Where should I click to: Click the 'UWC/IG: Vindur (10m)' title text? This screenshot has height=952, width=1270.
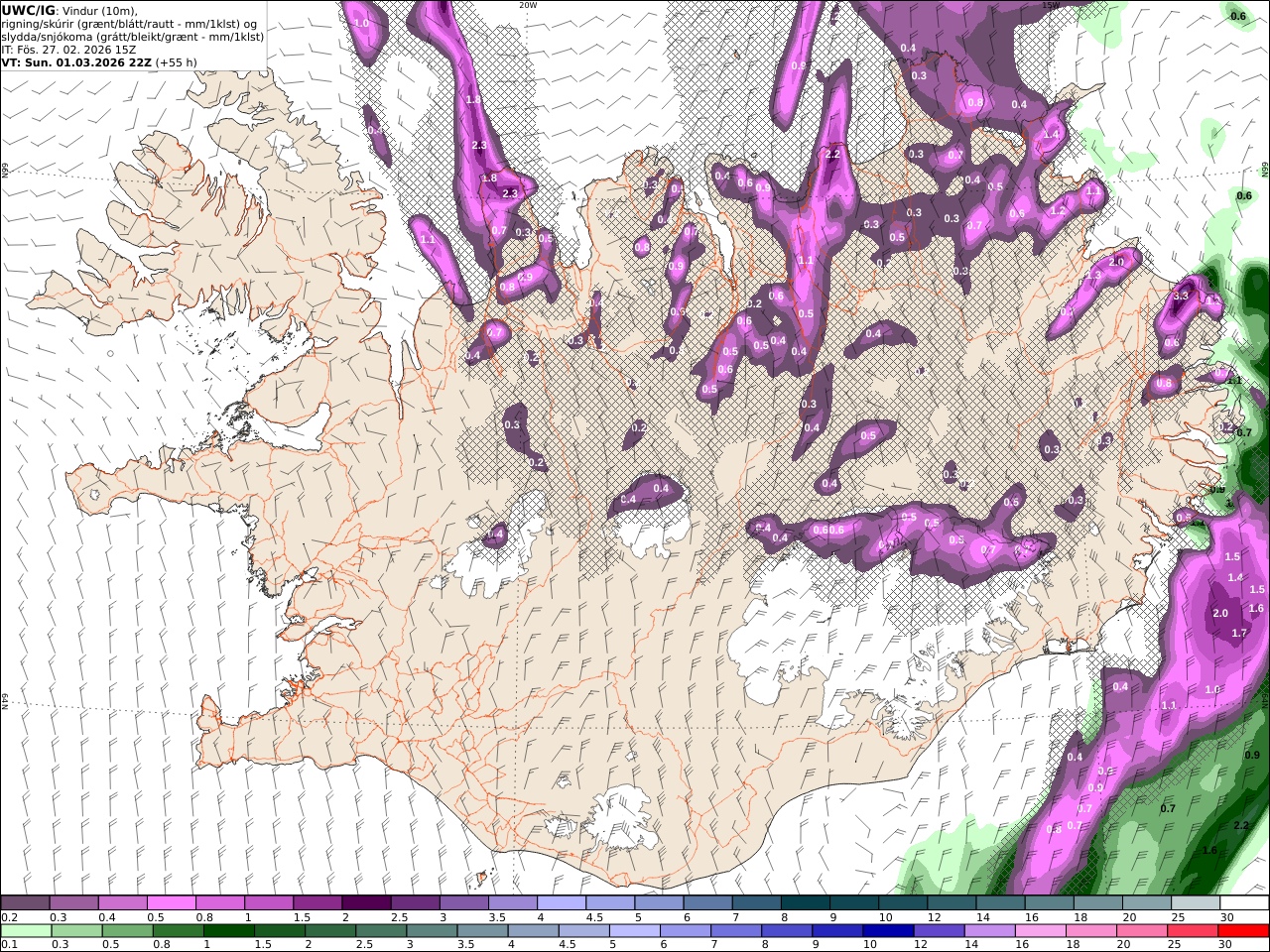point(69,11)
